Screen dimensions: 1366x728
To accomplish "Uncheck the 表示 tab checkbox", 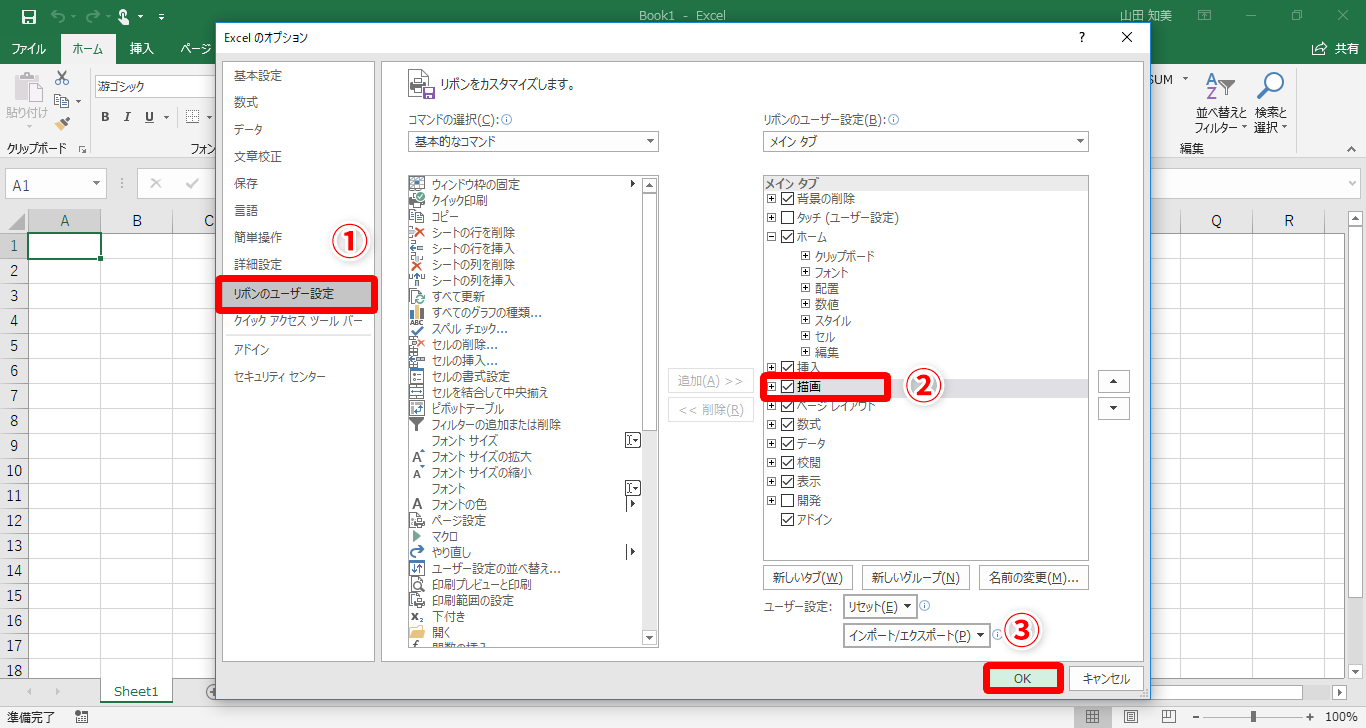I will coord(787,482).
